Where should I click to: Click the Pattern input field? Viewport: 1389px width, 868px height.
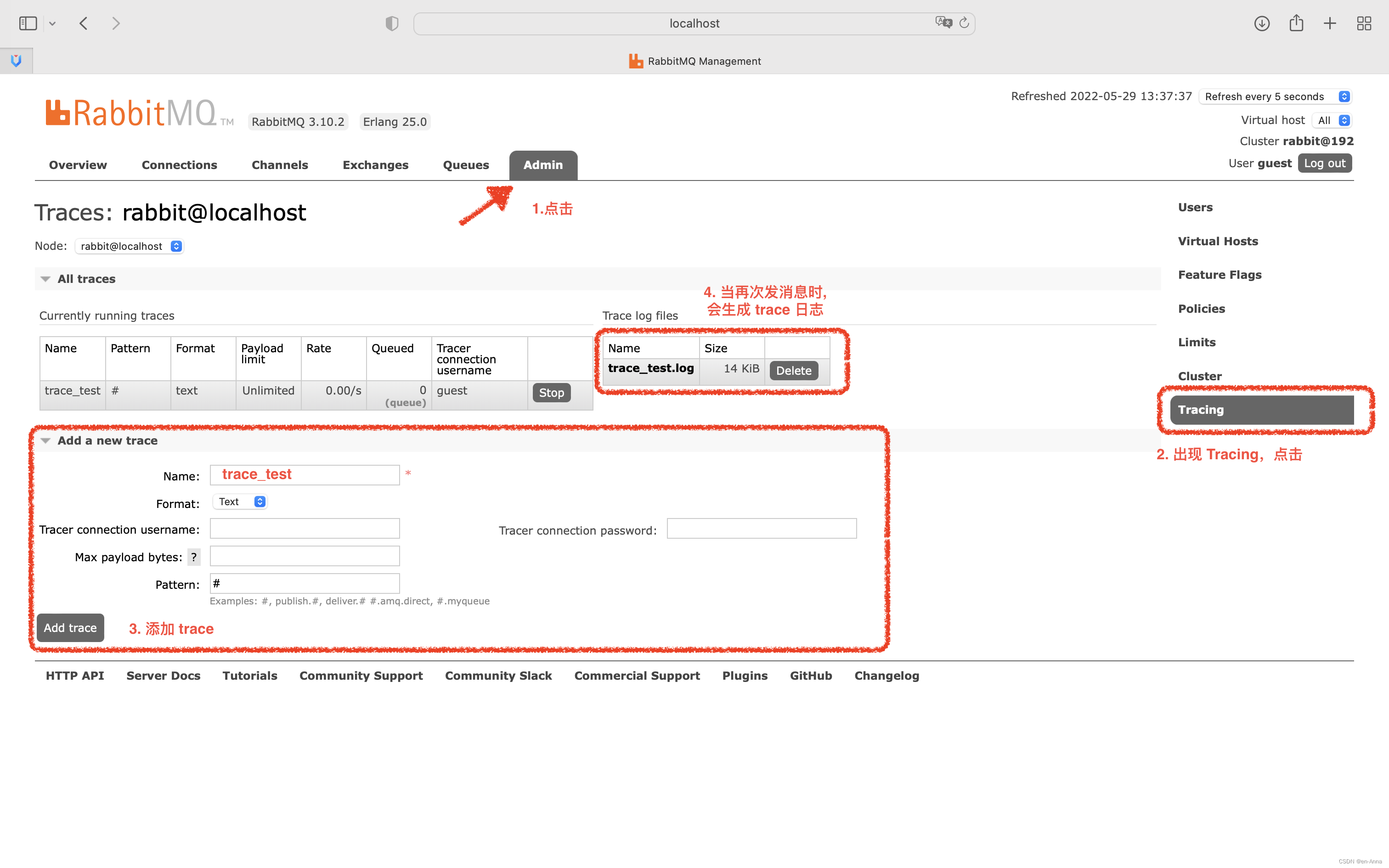coord(305,584)
